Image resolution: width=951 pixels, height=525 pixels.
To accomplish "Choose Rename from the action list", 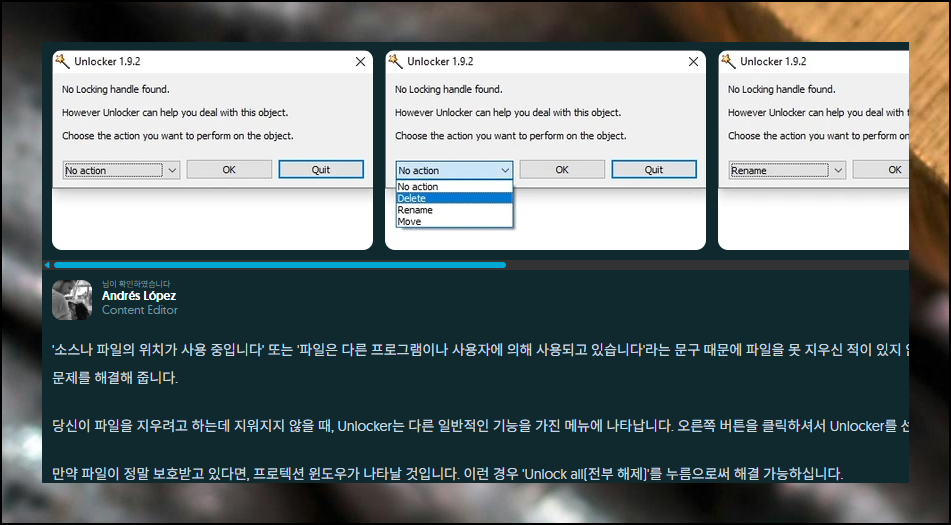I will tap(454, 210).
